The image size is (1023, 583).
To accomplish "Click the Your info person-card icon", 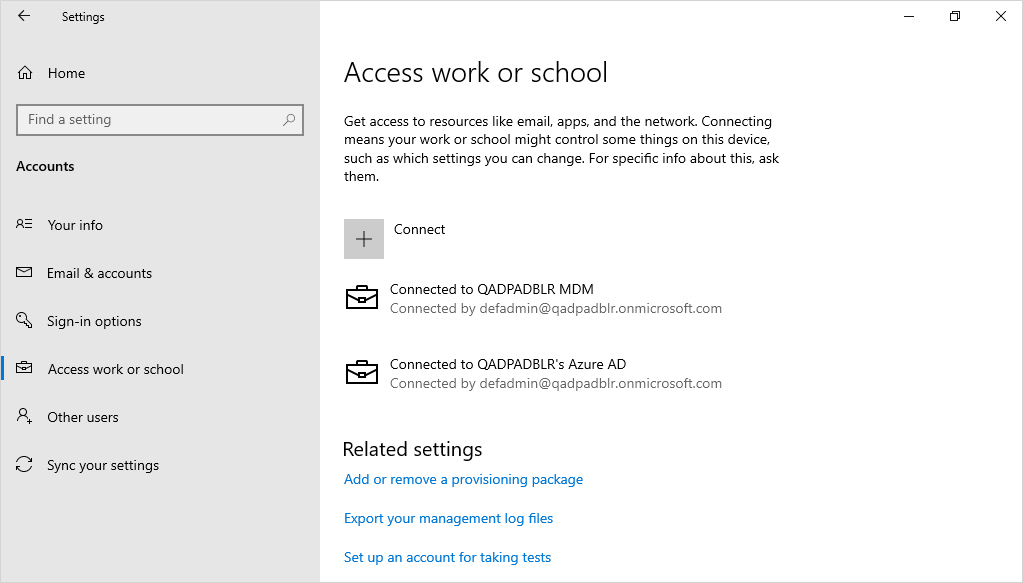I will (x=24, y=224).
